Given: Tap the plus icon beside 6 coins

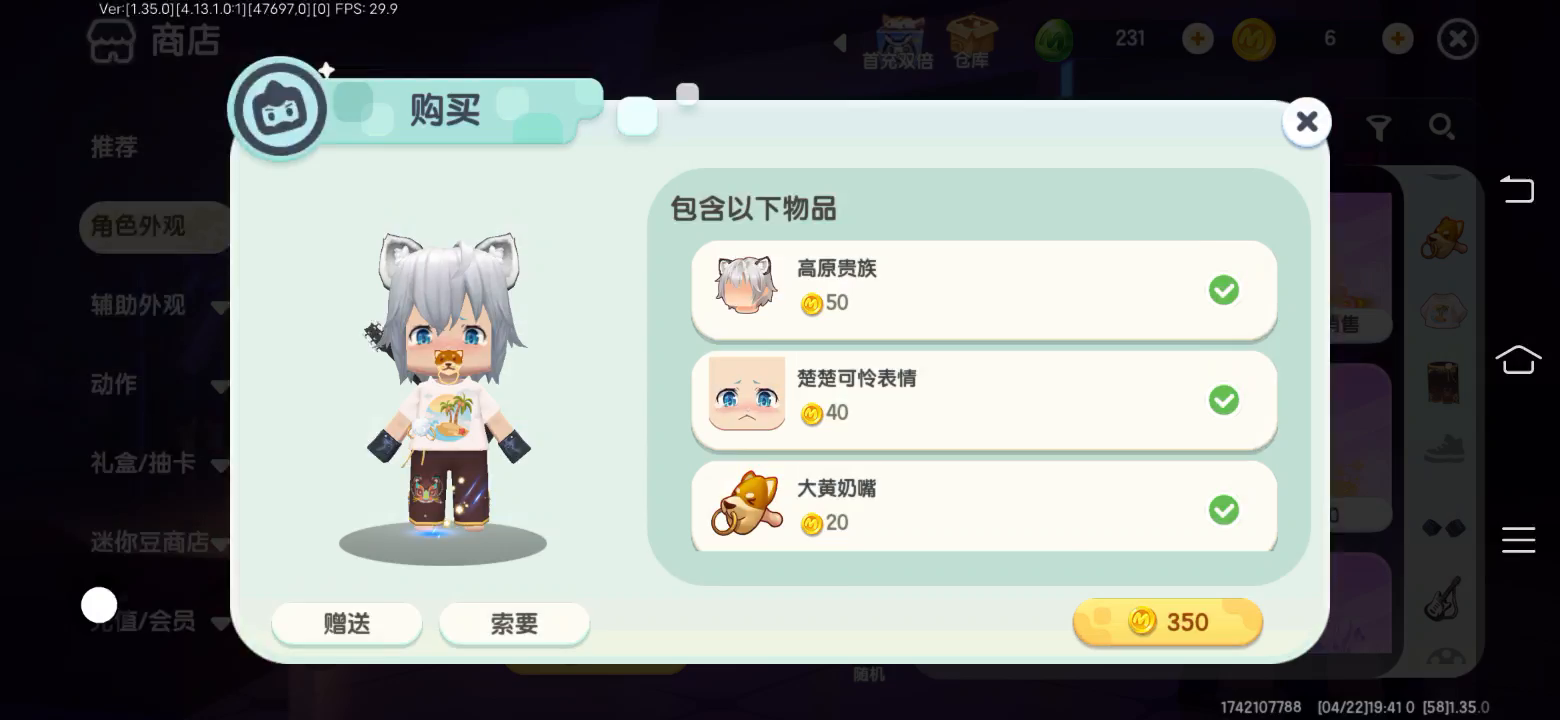Looking at the screenshot, I should pos(1397,39).
